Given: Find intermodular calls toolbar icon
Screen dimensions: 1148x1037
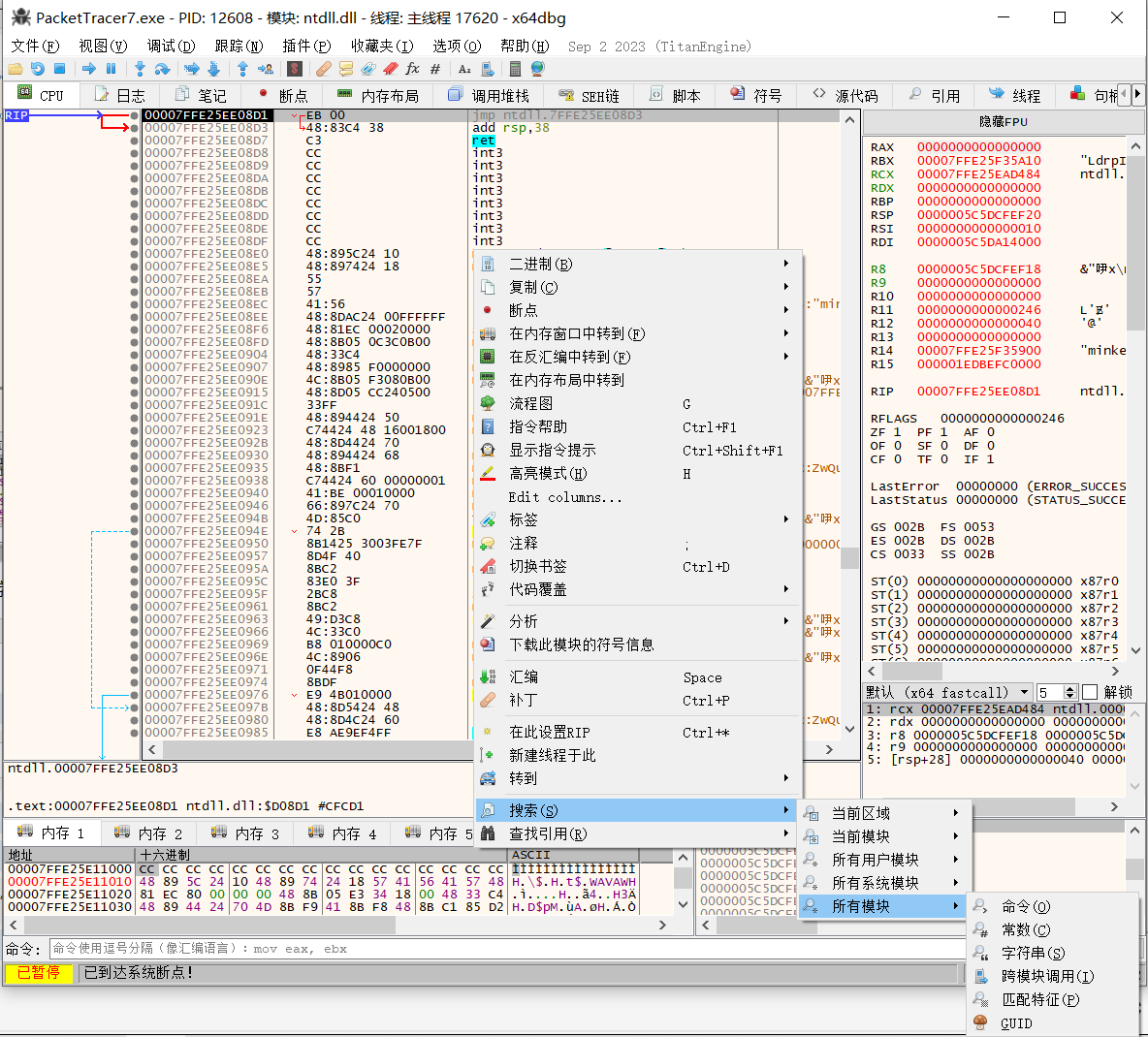Looking at the screenshot, I should [x=487, y=69].
